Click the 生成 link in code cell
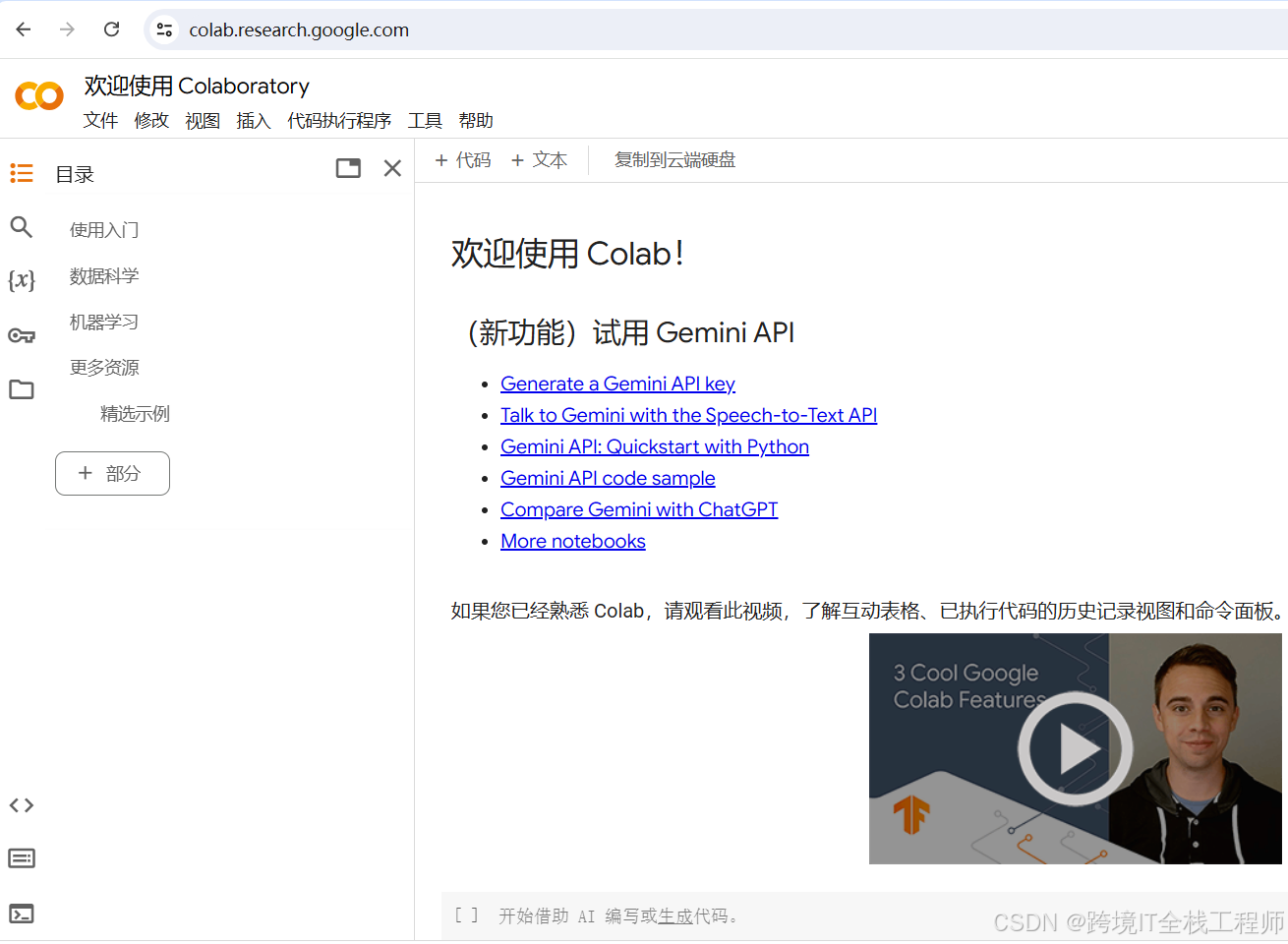The width and height of the screenshot is (1288, 944). (x=675, y=916)
